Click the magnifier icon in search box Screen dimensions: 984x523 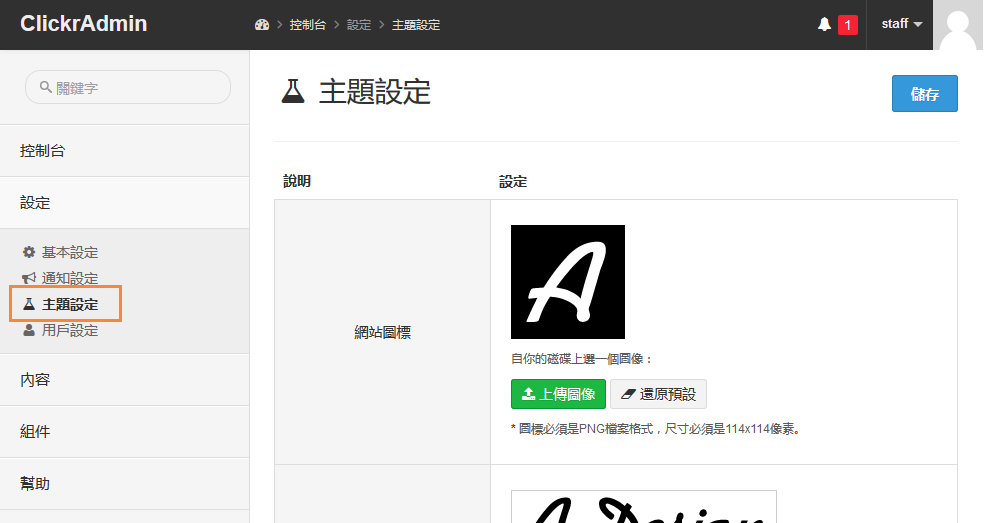click(x=46, y=87)
